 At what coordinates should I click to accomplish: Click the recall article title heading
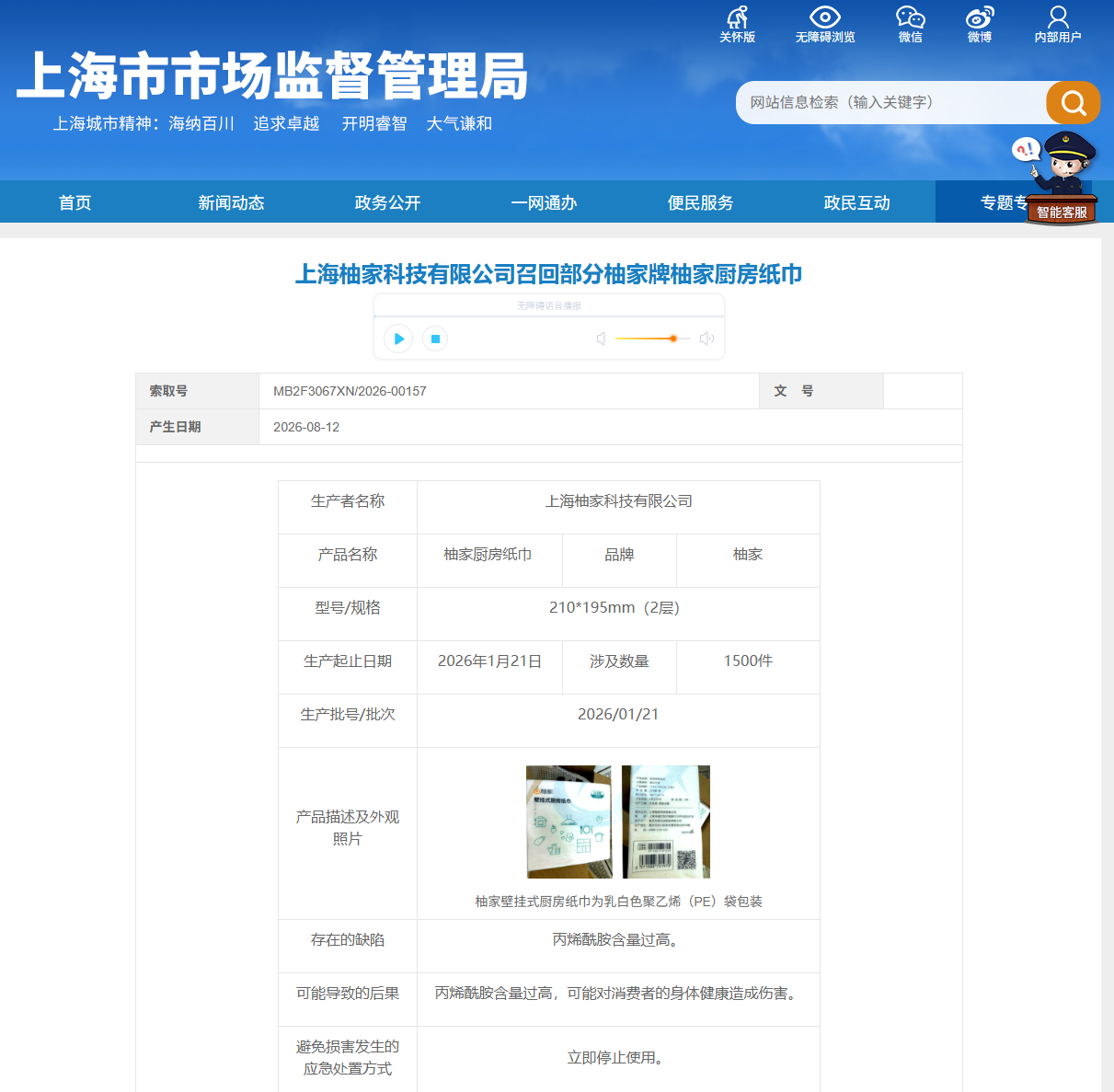548,274
